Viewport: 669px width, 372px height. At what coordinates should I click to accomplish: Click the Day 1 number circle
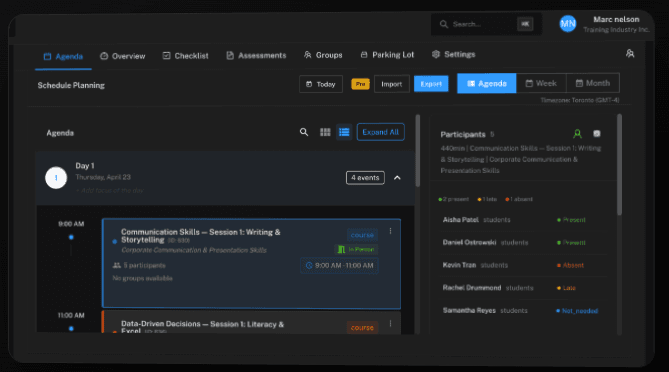[56, 178]
